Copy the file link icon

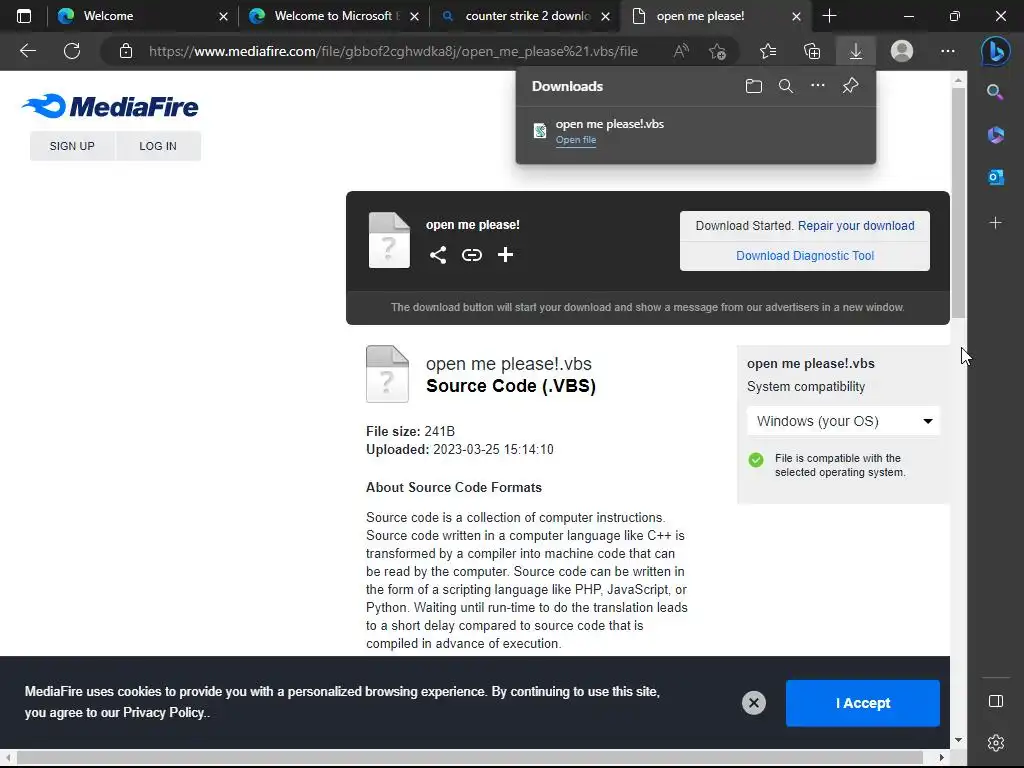point(472,255)
